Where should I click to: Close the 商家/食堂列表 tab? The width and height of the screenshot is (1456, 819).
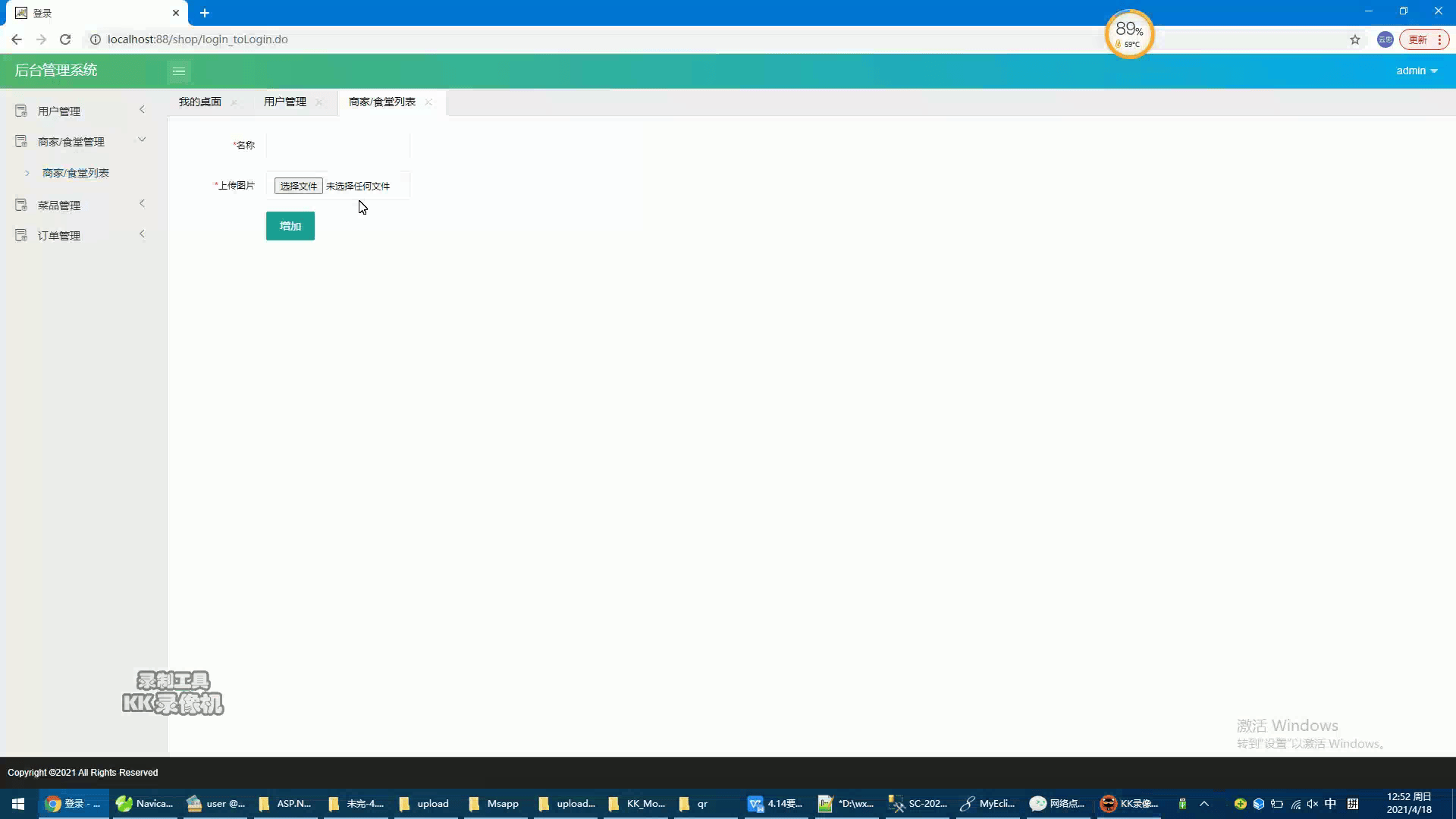coord(428,102)
